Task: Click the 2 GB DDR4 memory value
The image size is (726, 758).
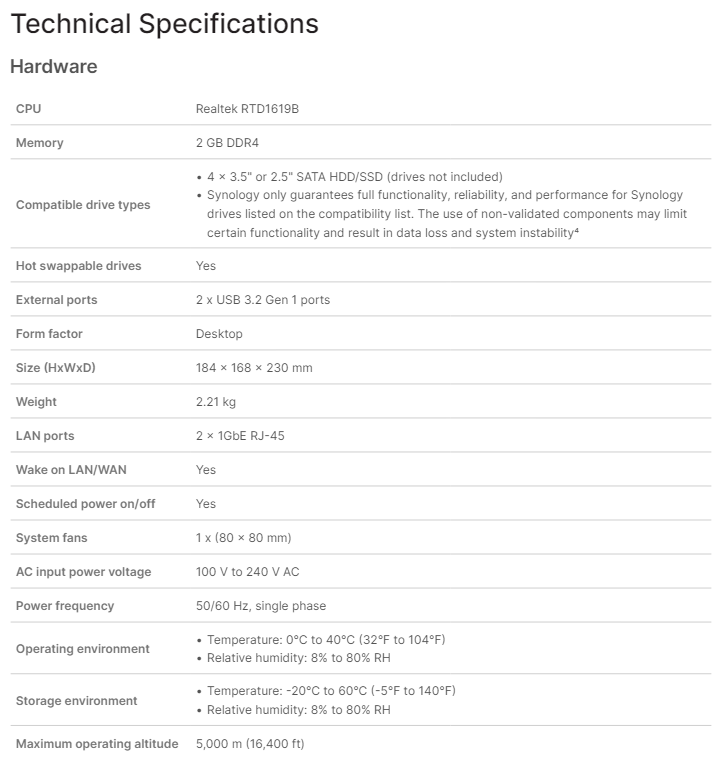Action: click(227, 143)
